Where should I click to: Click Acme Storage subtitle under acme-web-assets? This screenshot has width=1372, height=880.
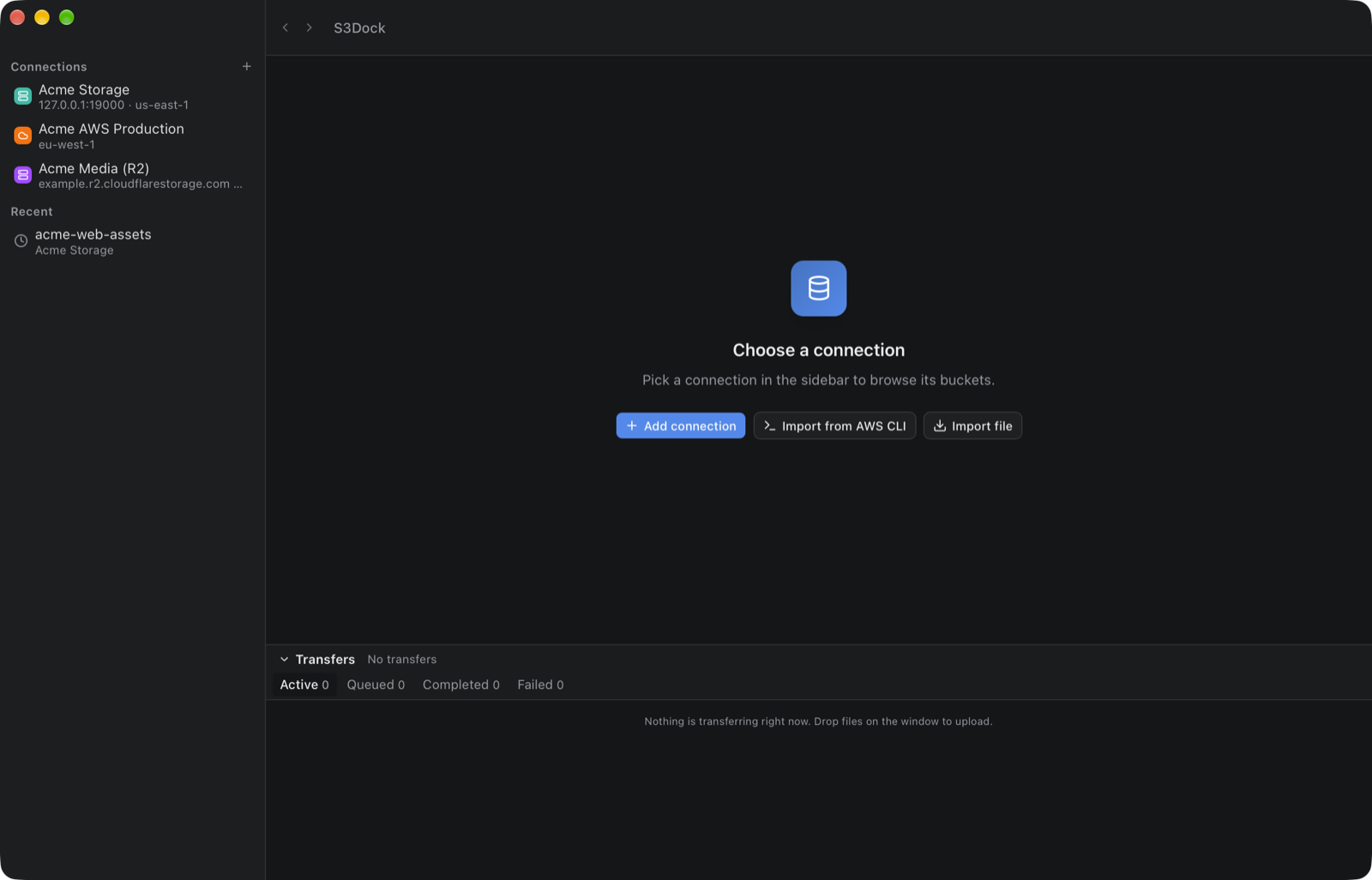point(75,250)
